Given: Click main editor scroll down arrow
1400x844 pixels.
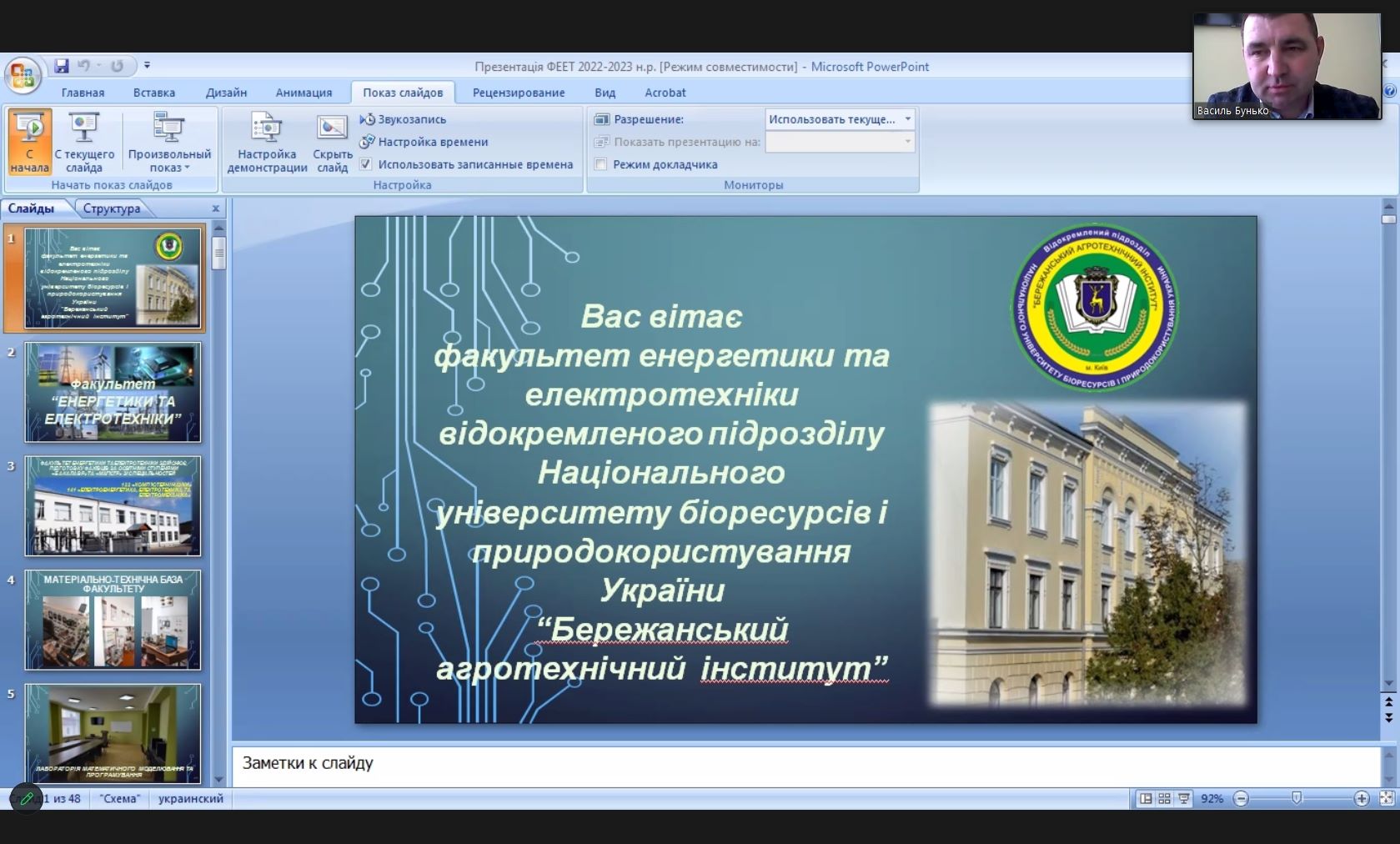Looking at the screenshot, I should 1388,684.
